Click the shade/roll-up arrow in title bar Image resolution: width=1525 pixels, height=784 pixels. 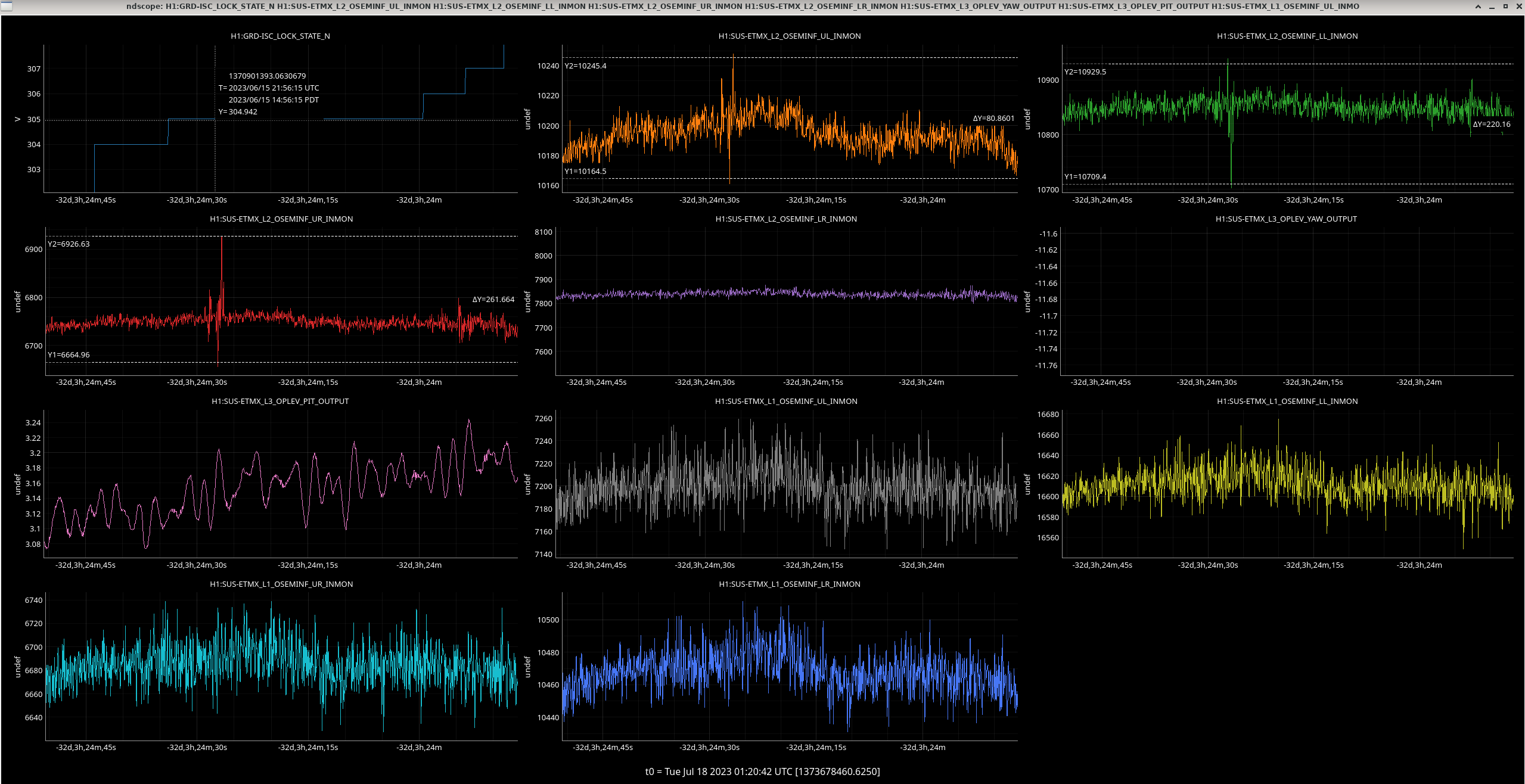[x=1478, y=7]
